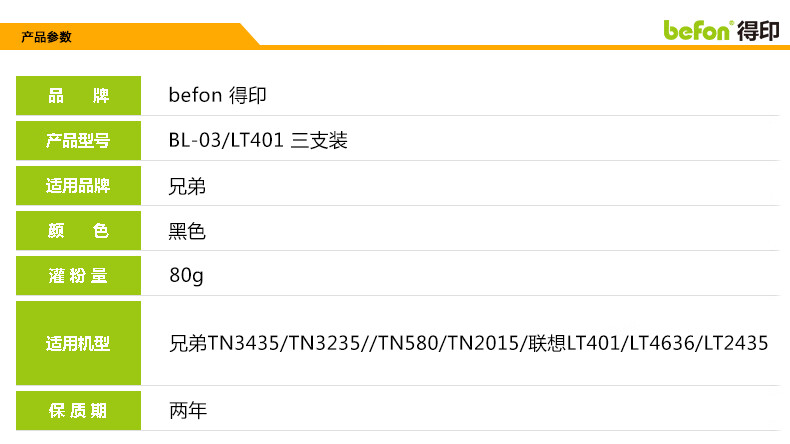Viewport: 790px width, 444px height.
Task: Select the 产品参数 header tab
Action: 46,37
